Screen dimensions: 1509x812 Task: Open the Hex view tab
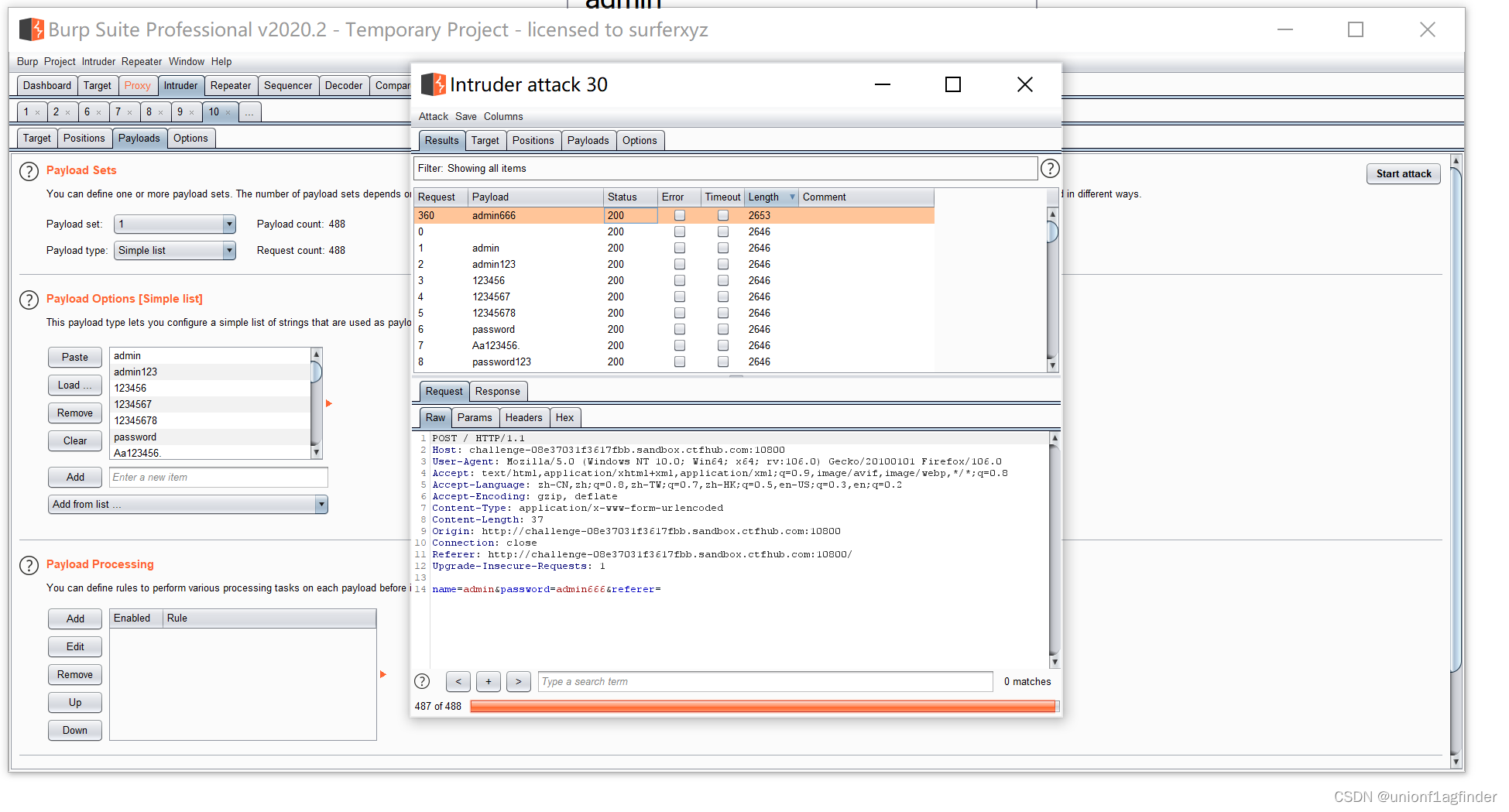point(565,418)
